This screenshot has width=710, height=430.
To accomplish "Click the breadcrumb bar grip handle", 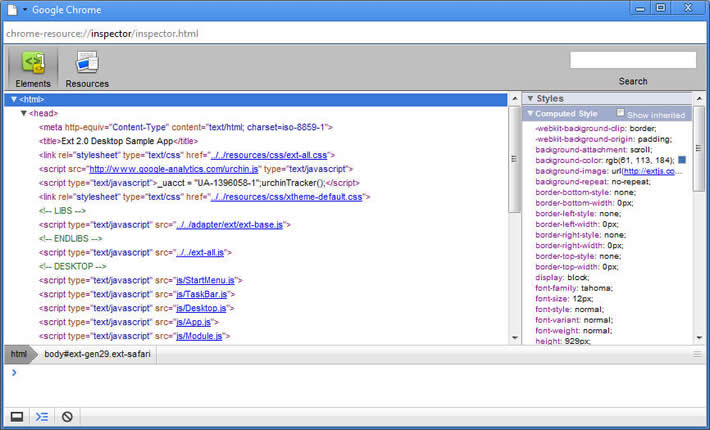I will tap(697, 354).
